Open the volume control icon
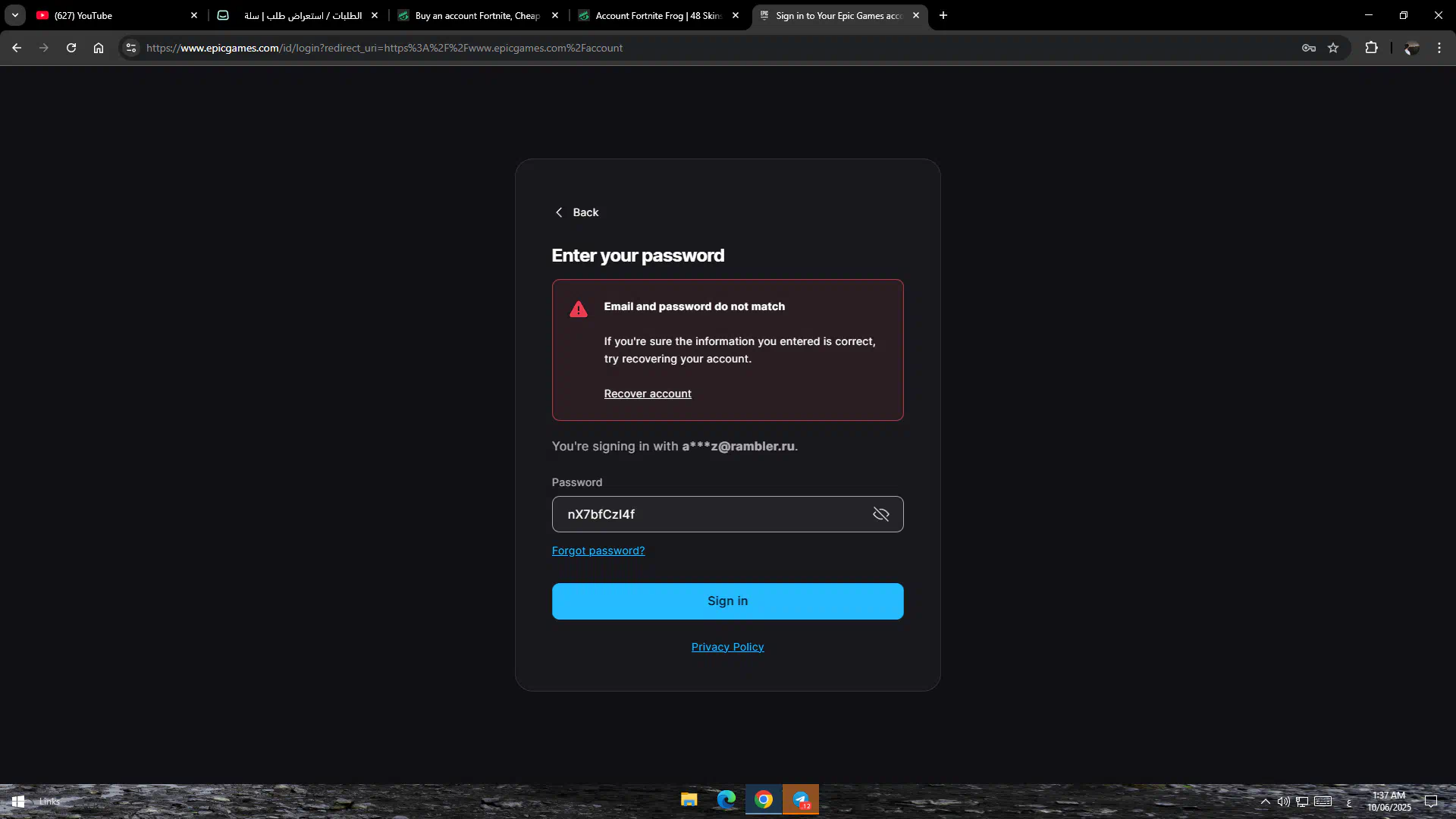Image resolution: width=1456 pixels, height=819 pixels. pyautogui.click(x=1283, y=802)
